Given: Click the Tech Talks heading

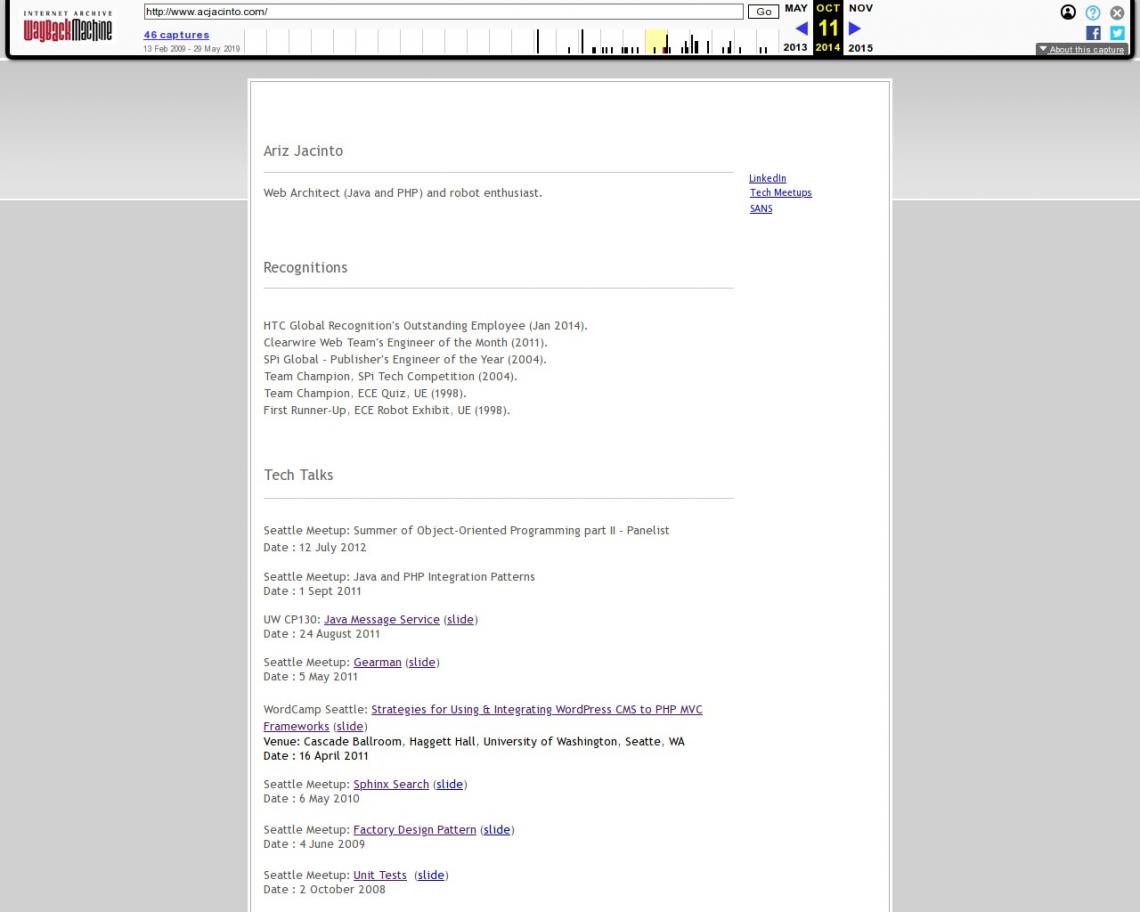Looking at the screenshot, I should pyautogui.click(x=298, y=475).
